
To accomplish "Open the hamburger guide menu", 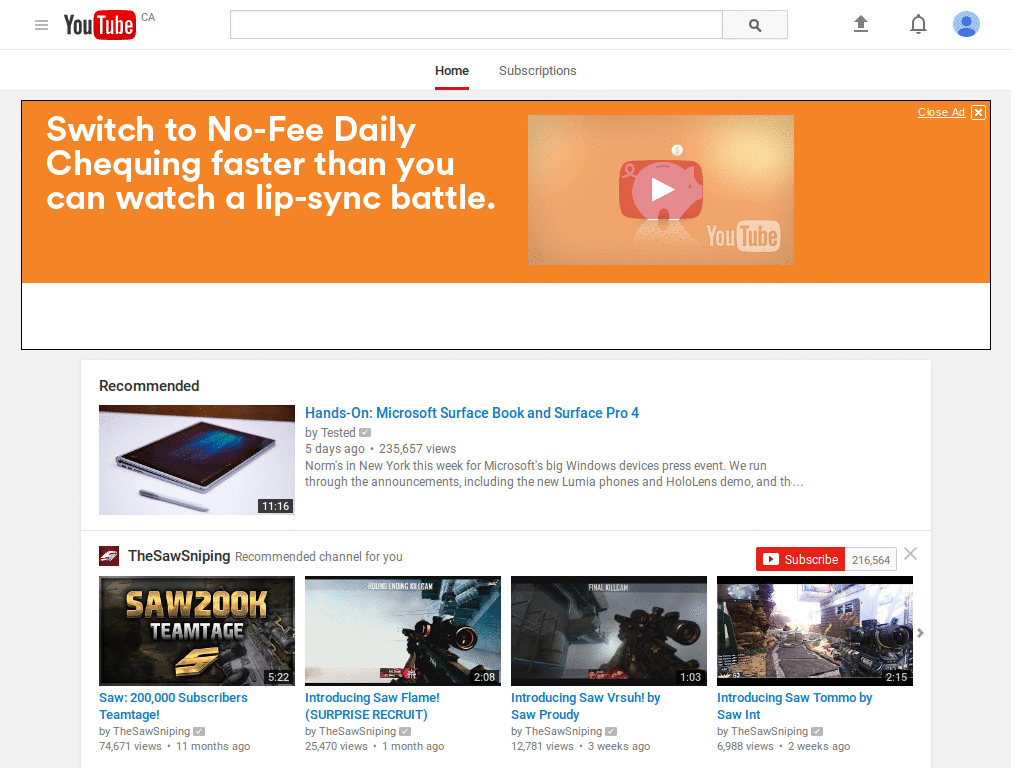I will pos(41,25).
